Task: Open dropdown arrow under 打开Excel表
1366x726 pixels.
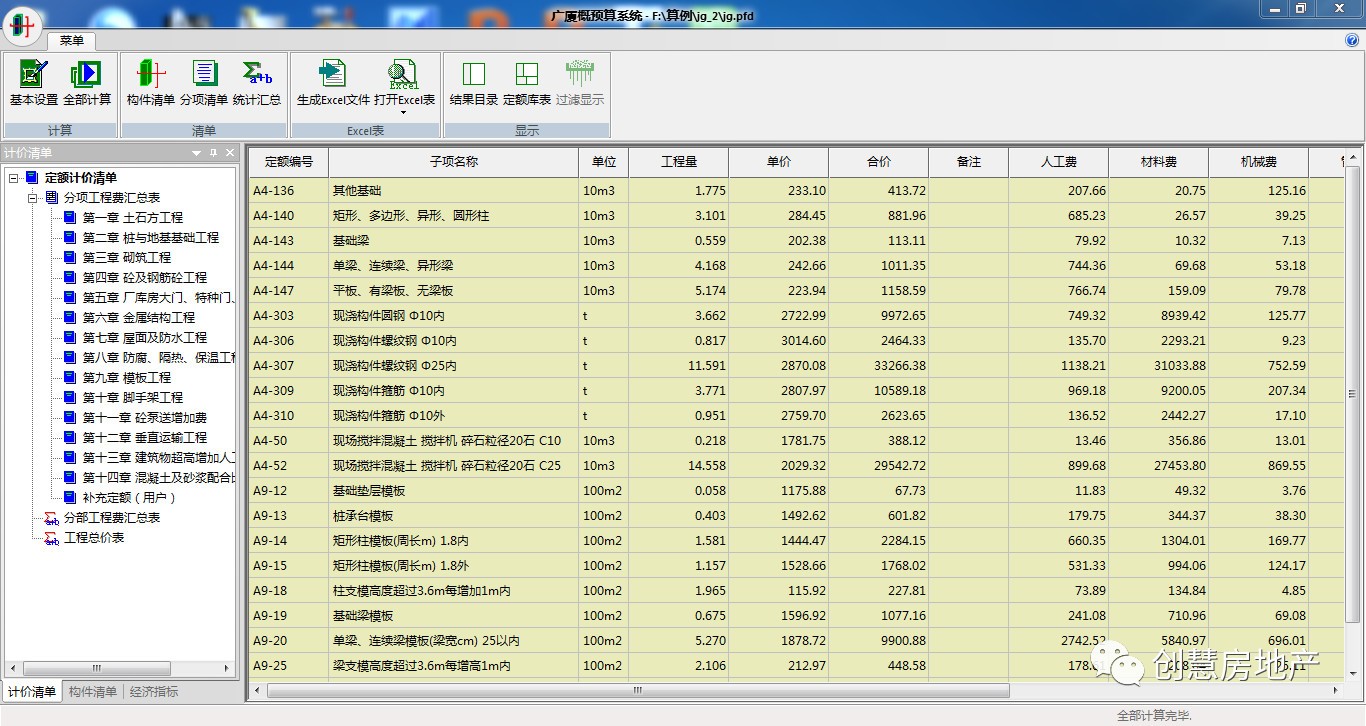Action: click(404, 112)
